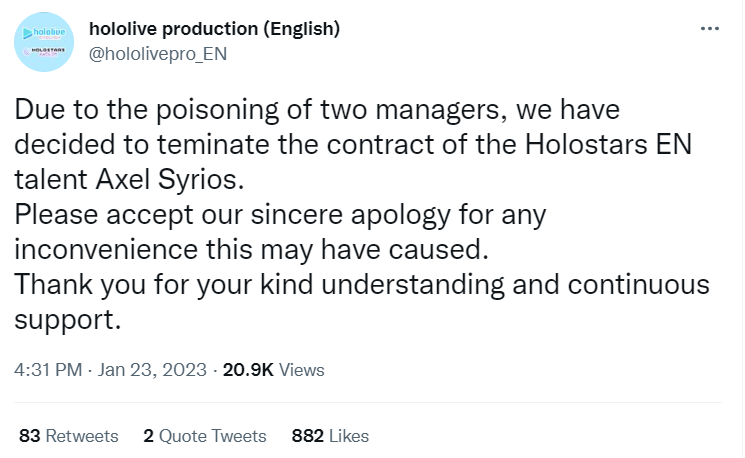Screen dimensions: 745x458
Task: Click the 4:31 PM time text
Action: click(49, 370)
